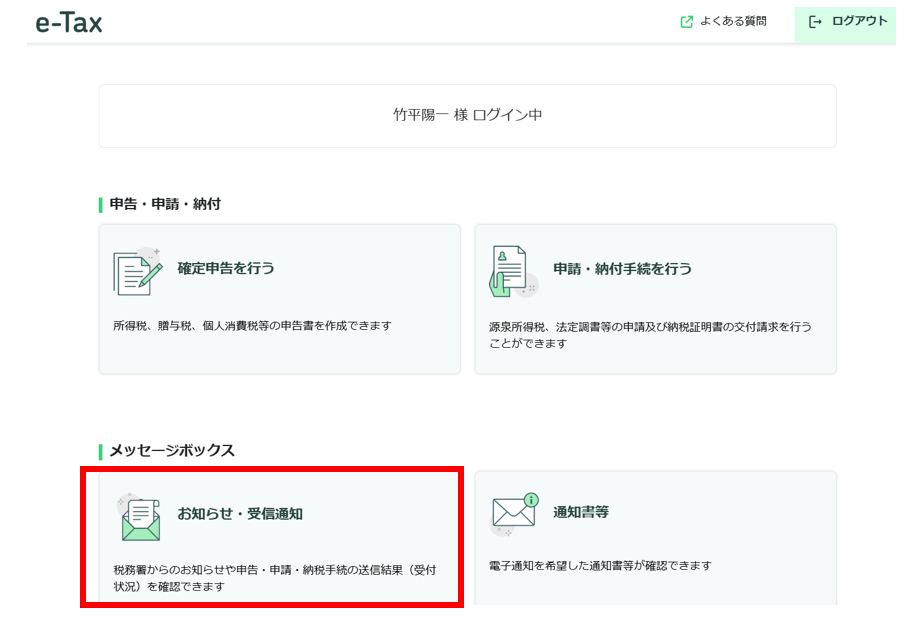Click the e-Tax logo
The image size is (922, 630).
click(x=69, y=24)
